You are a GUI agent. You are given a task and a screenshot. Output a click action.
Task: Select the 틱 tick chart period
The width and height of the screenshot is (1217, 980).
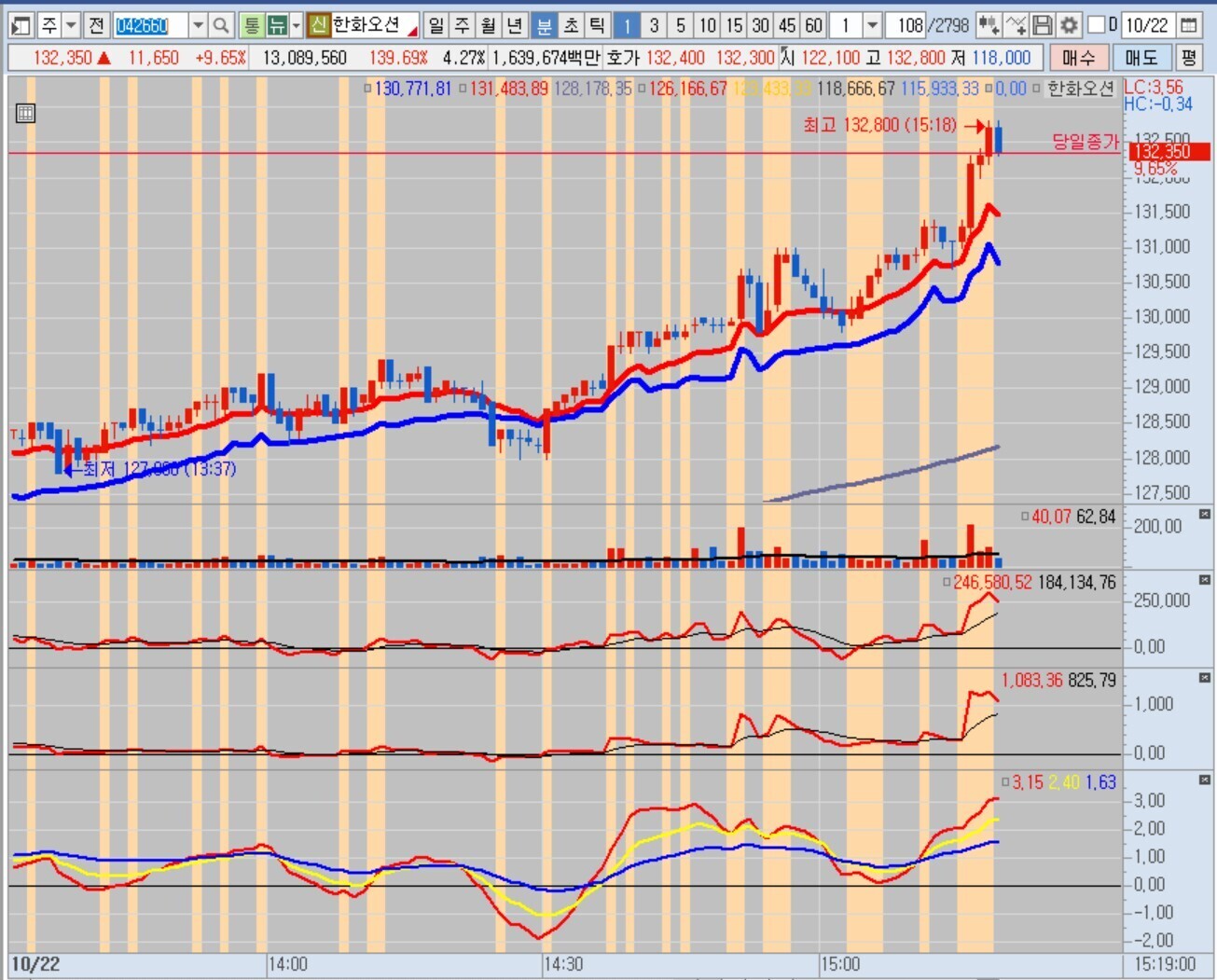coord(597,25)
